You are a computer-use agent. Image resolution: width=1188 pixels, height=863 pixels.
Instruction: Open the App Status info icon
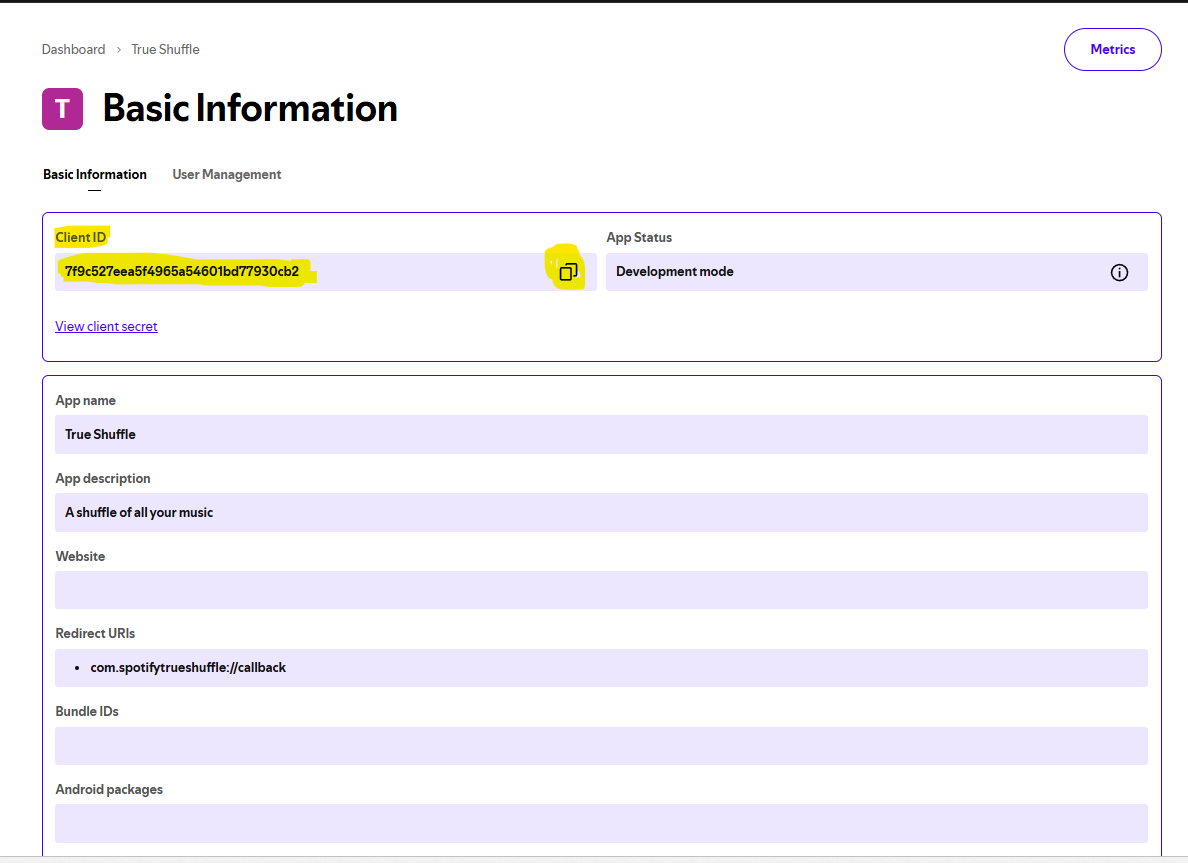point(1119,273)
